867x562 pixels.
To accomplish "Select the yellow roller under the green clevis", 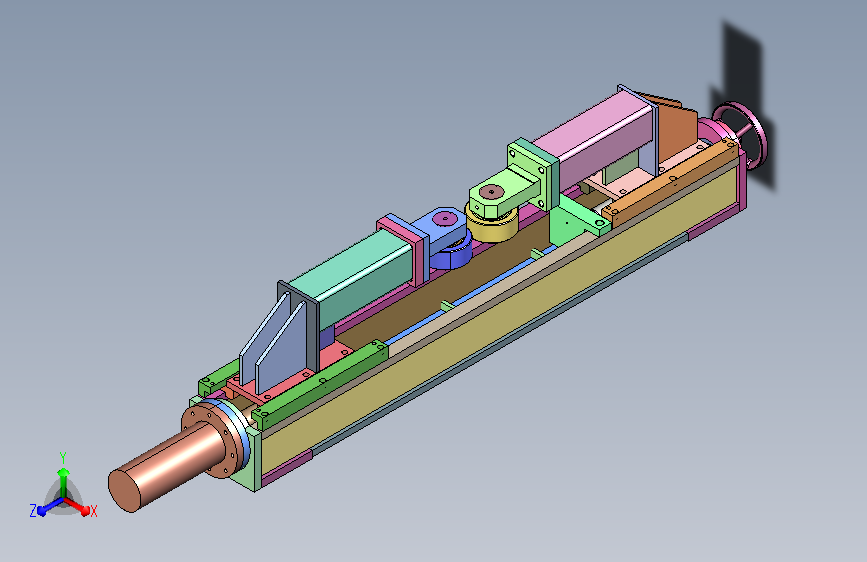I will pos(492,226).
